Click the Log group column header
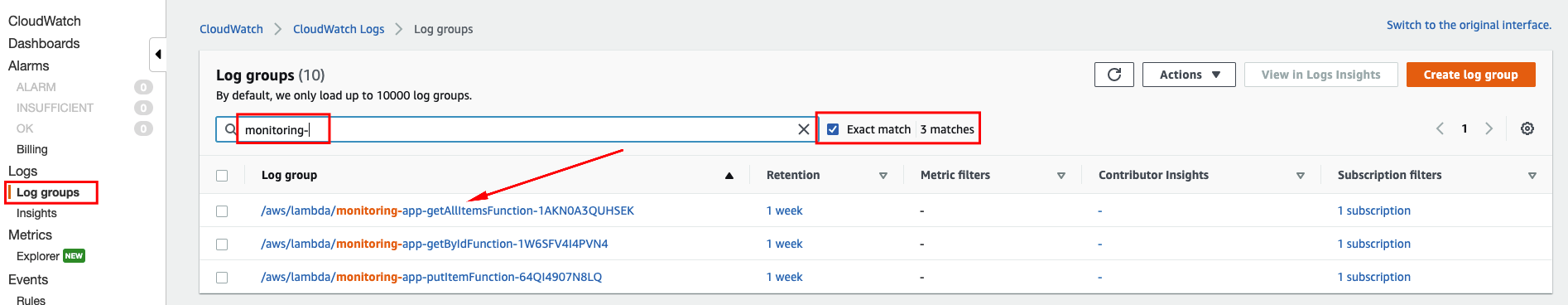 pos(289,175)
